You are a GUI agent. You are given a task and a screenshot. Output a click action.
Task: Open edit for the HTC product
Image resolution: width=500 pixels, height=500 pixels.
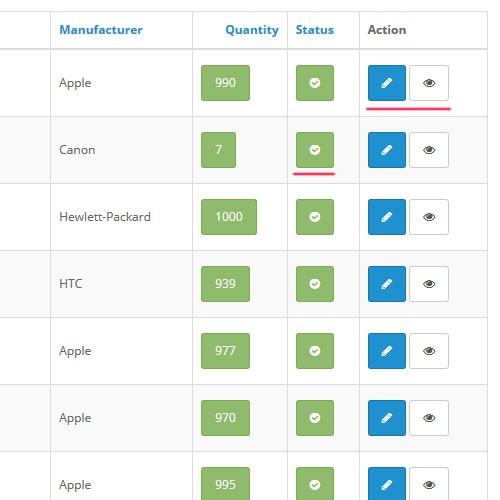(x=387, y=284)
